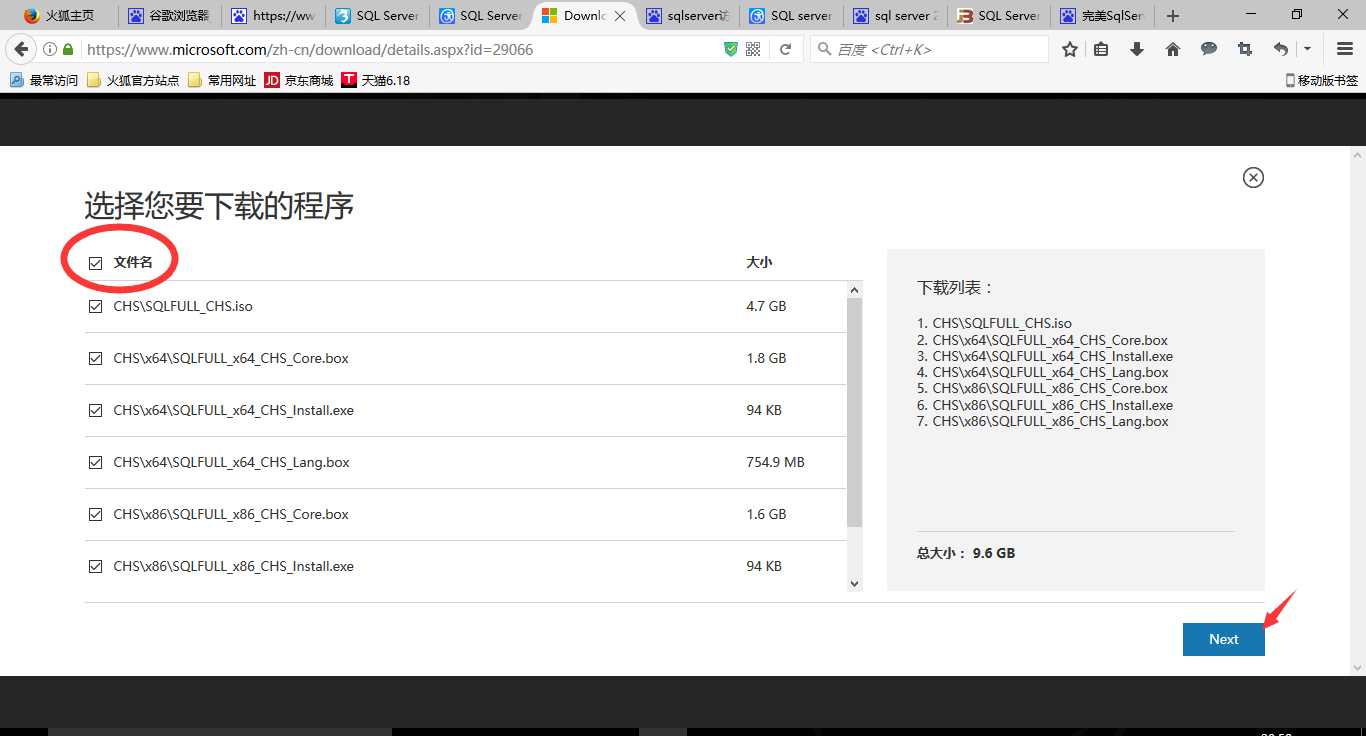Open 京东商城 bookmark
This screenshot has width=1366, height=736.
click(299, 80)
